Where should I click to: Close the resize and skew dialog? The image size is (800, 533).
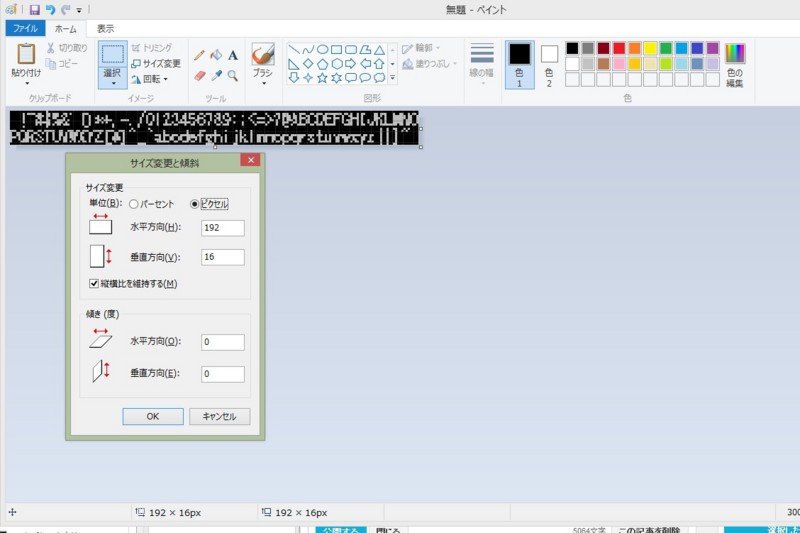251,160
